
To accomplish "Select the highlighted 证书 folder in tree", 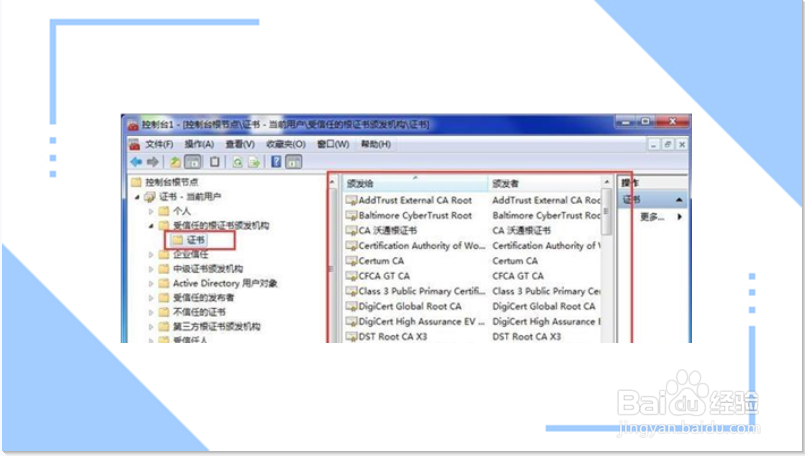I will click(196, 240).
